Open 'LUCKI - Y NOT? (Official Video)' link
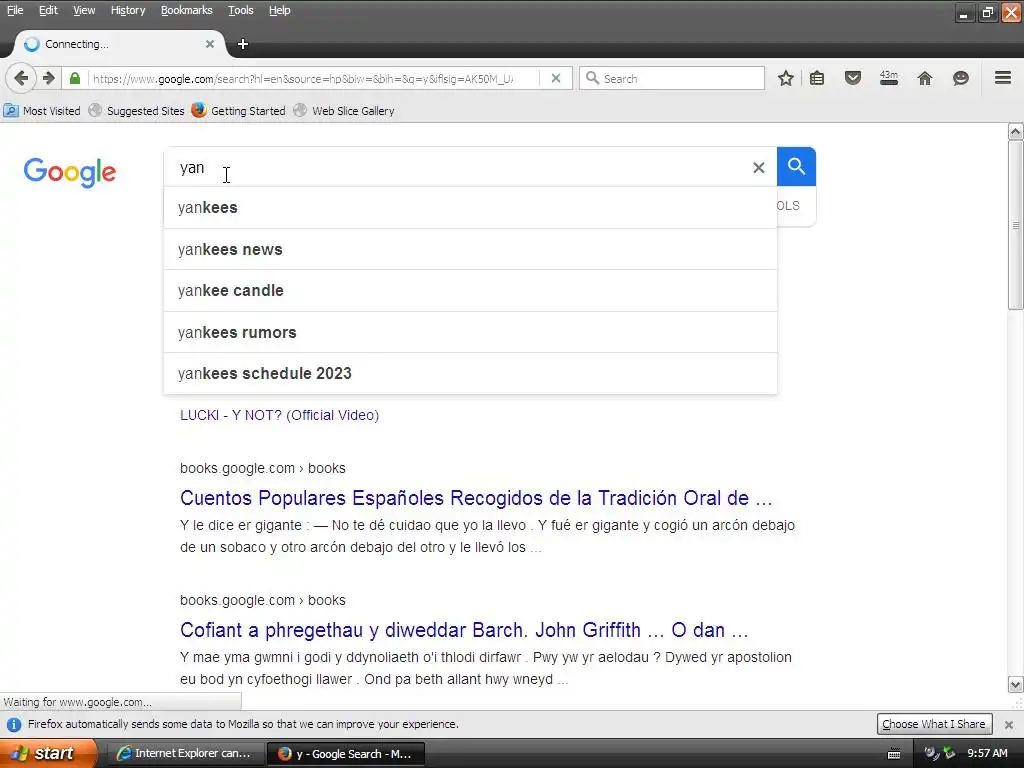Viewport: 1024px width, 768px height. point(280,415)
